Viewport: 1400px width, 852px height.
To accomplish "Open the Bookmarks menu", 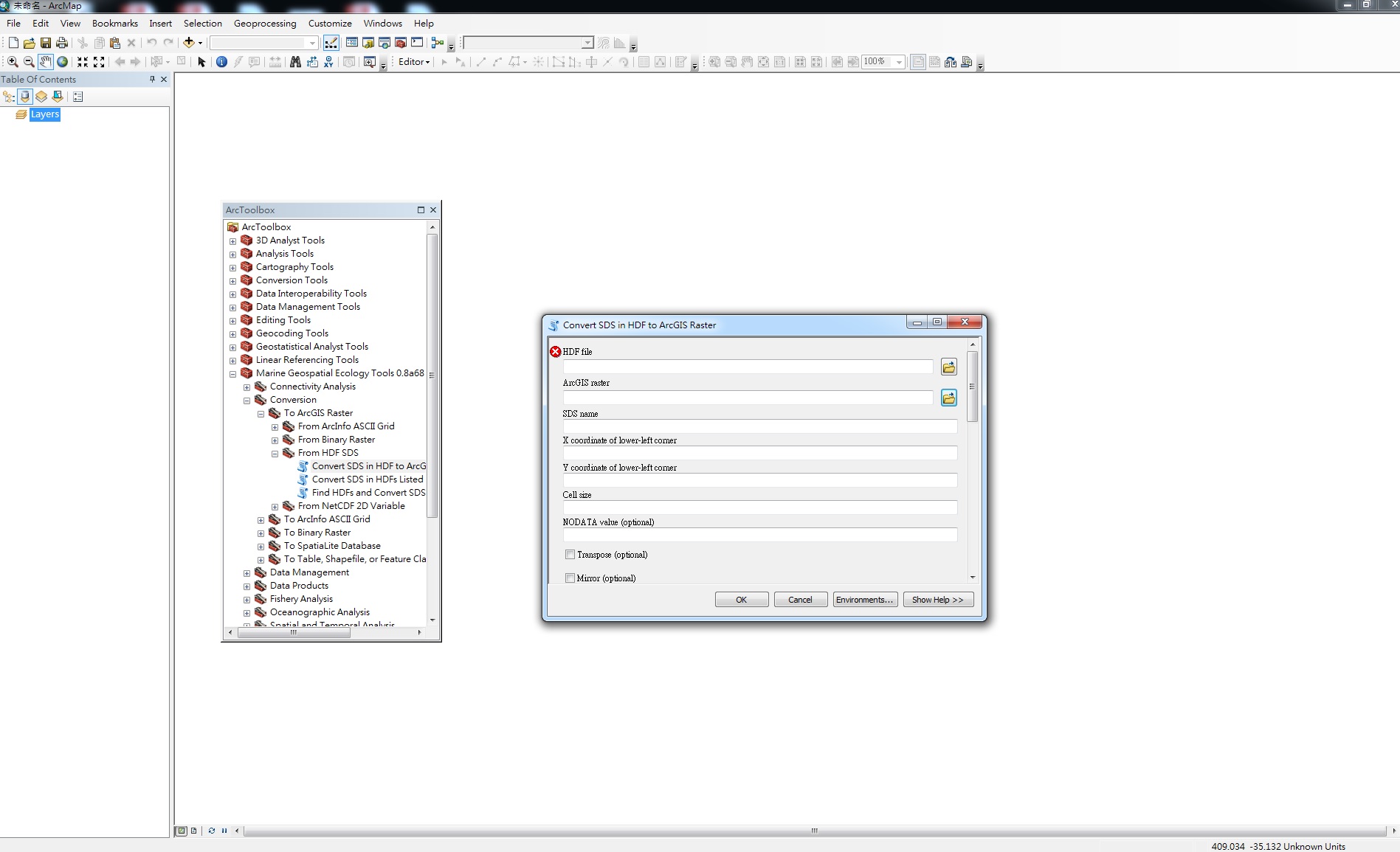I will (115, 24).
